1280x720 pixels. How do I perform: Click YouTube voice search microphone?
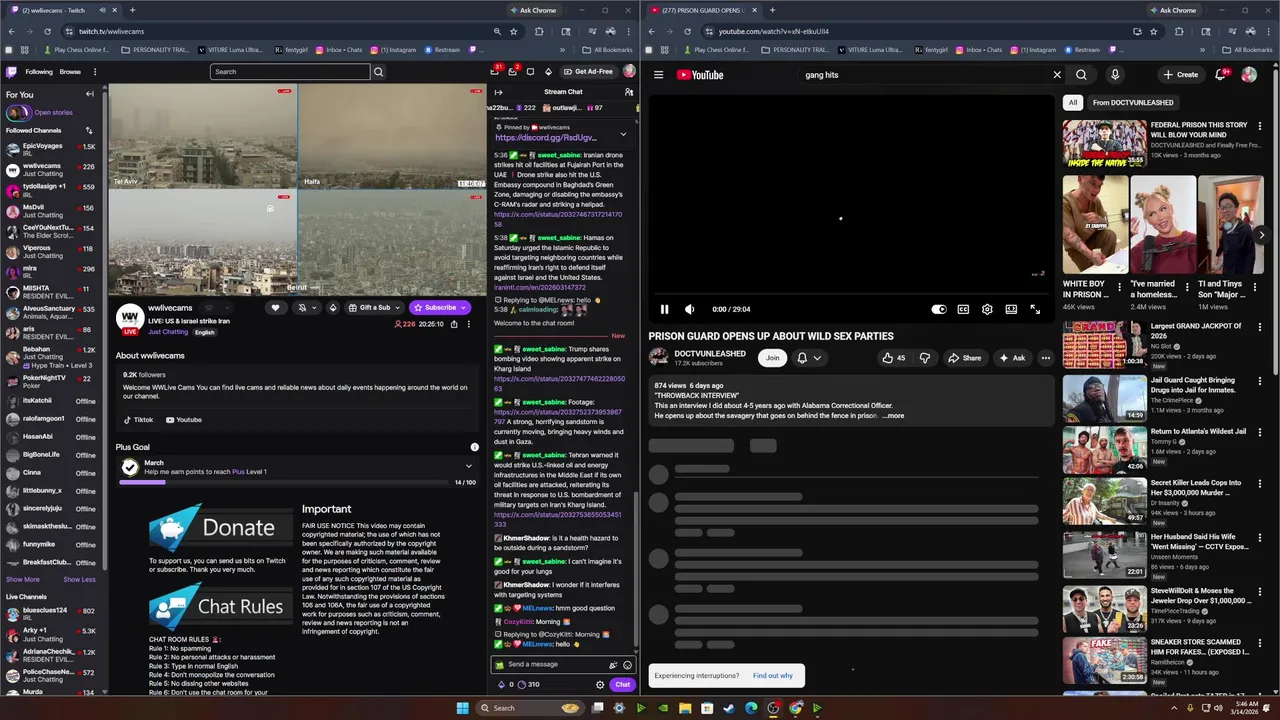coord(1114,75)
